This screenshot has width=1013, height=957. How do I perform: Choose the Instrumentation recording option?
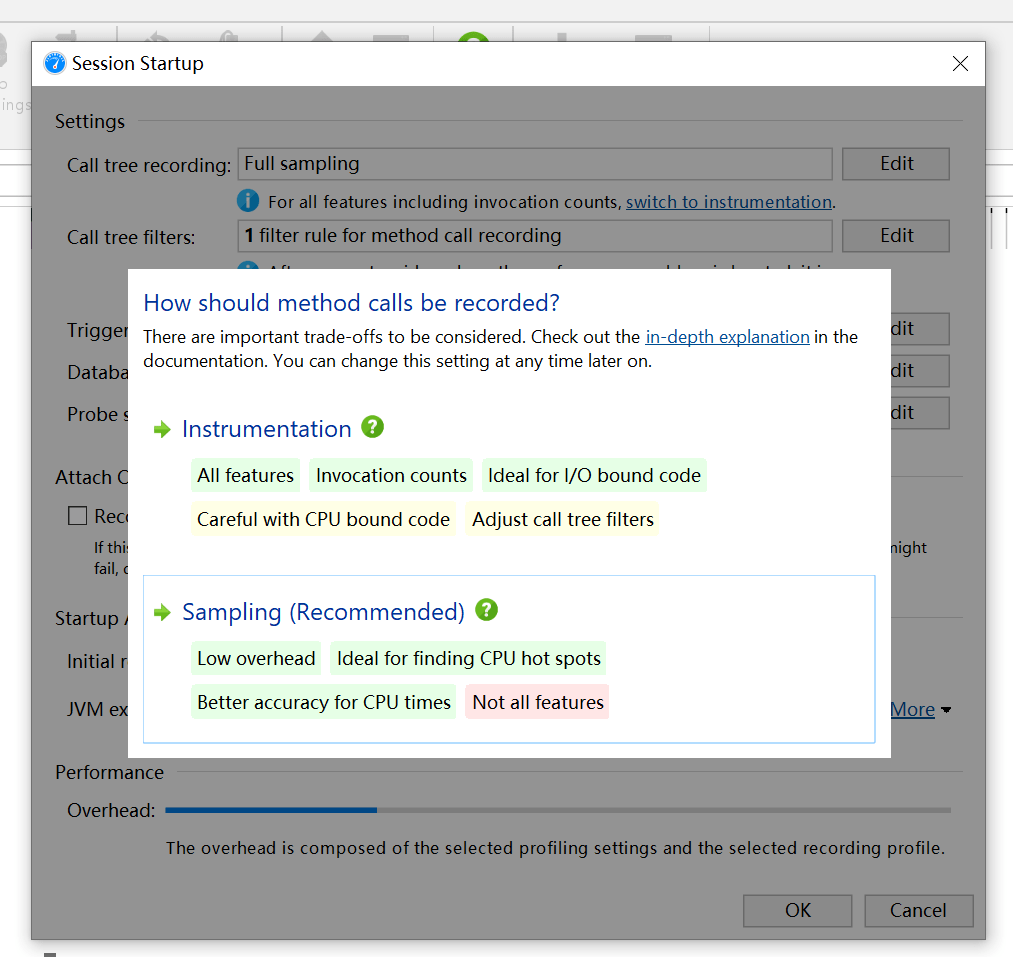(x=266, y=430)
